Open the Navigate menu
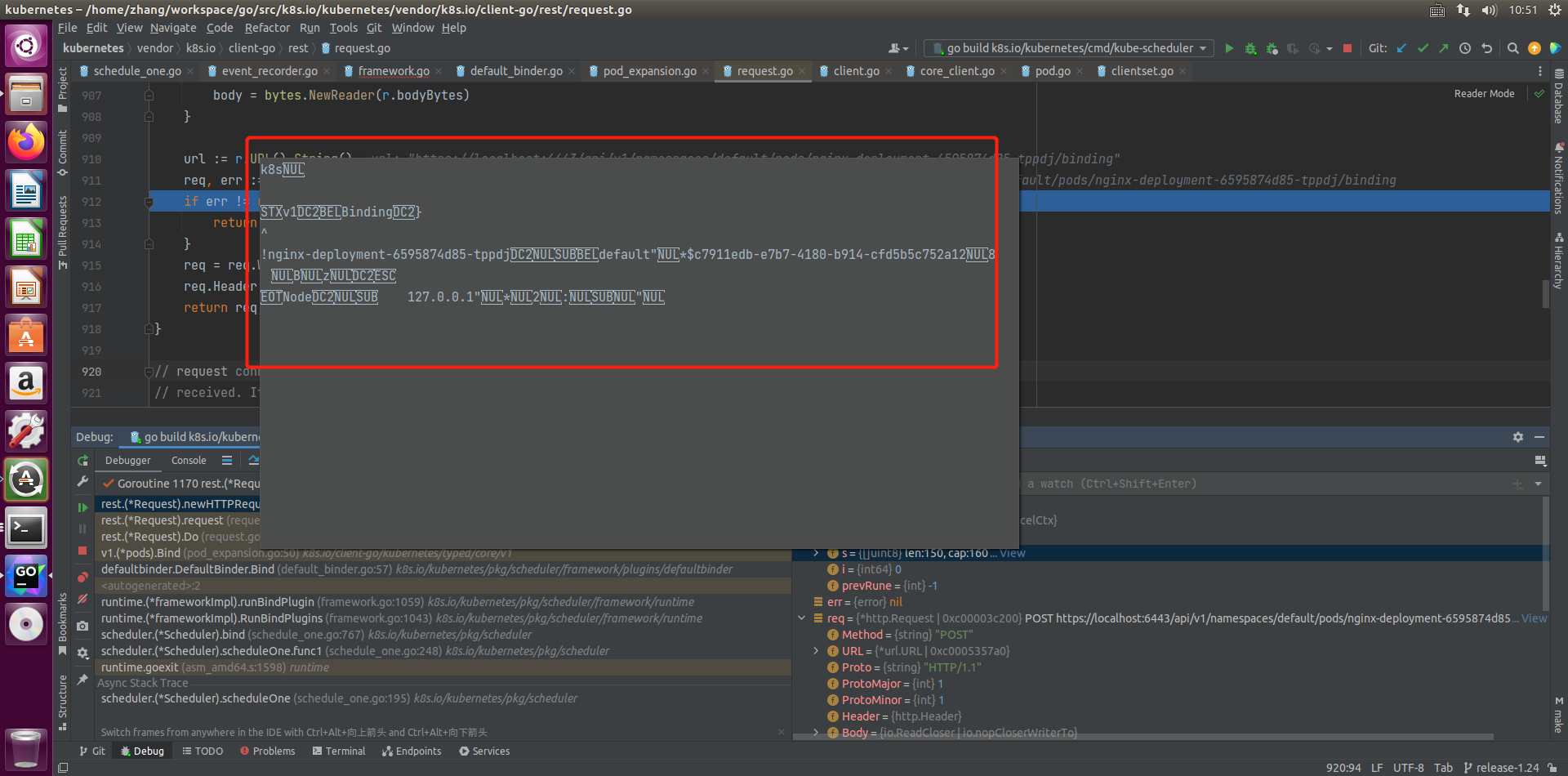 pos(173,28)
